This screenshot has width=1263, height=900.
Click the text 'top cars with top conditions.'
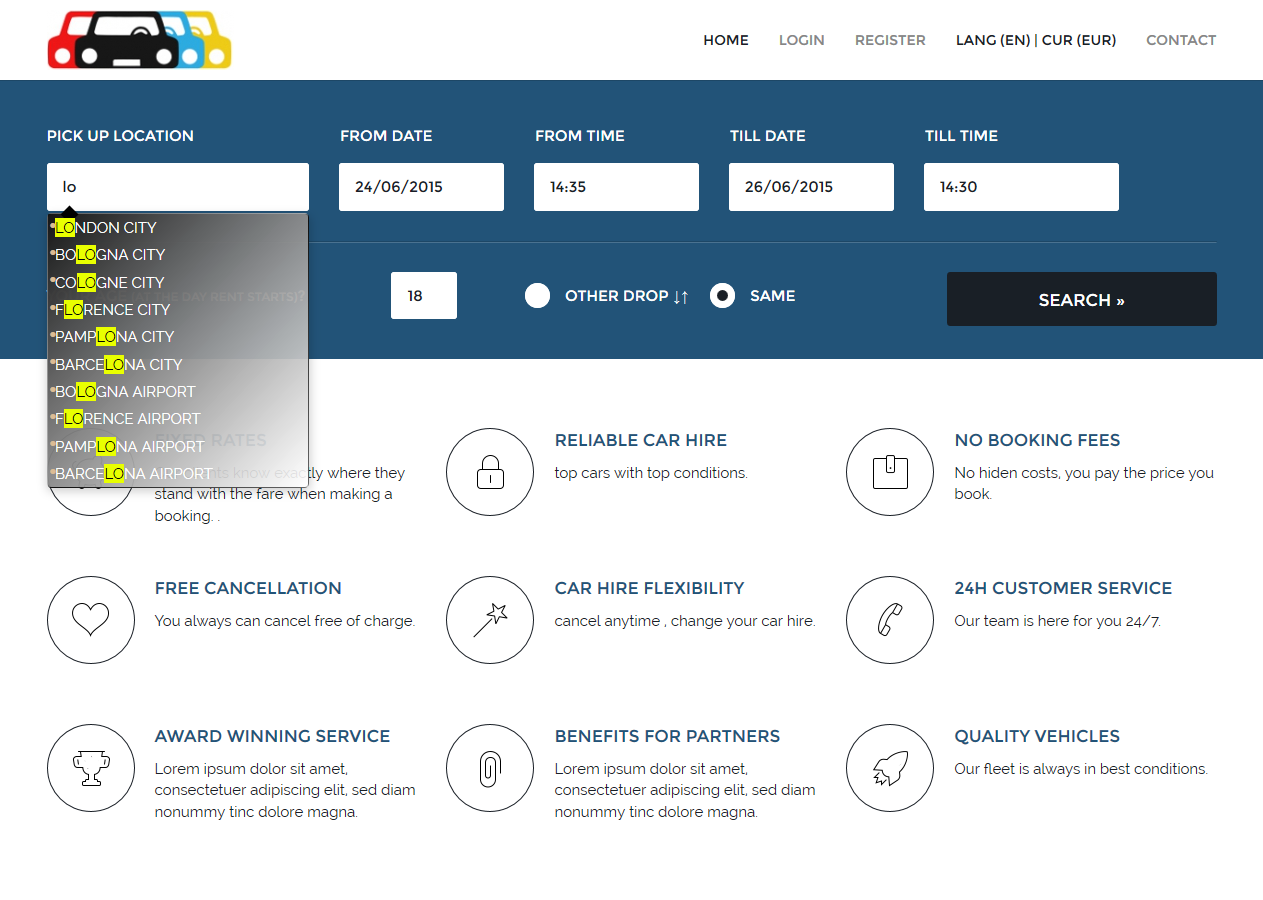click(x=651, y=473)
